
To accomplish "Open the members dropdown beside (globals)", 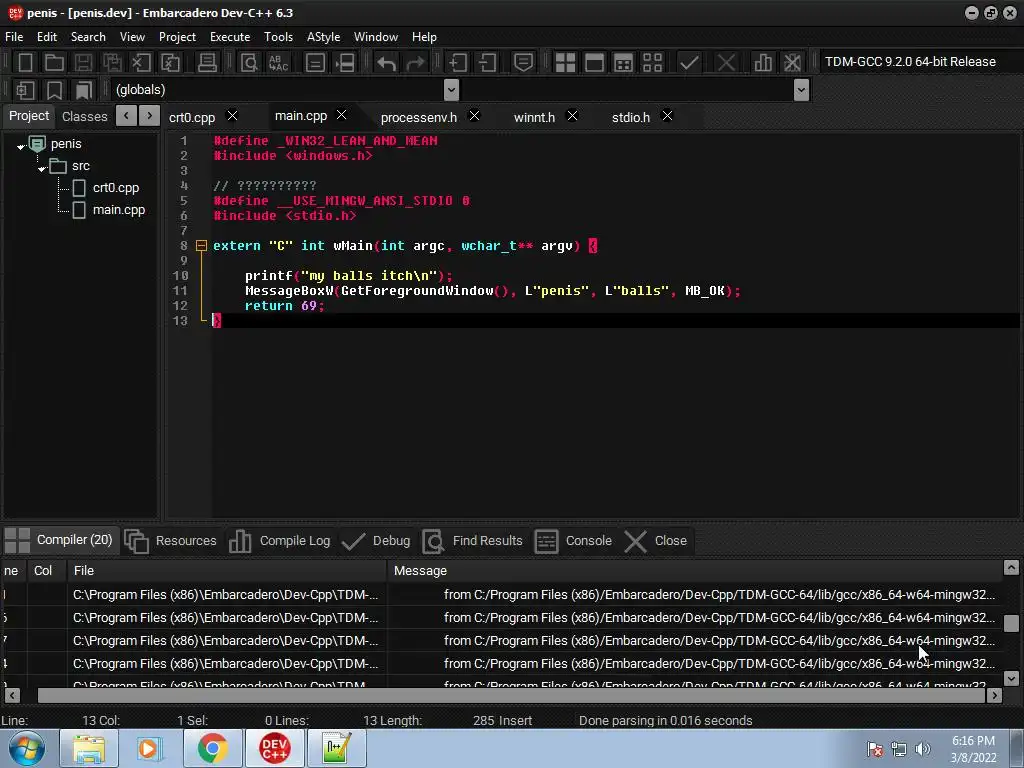I will pos(801,90).
